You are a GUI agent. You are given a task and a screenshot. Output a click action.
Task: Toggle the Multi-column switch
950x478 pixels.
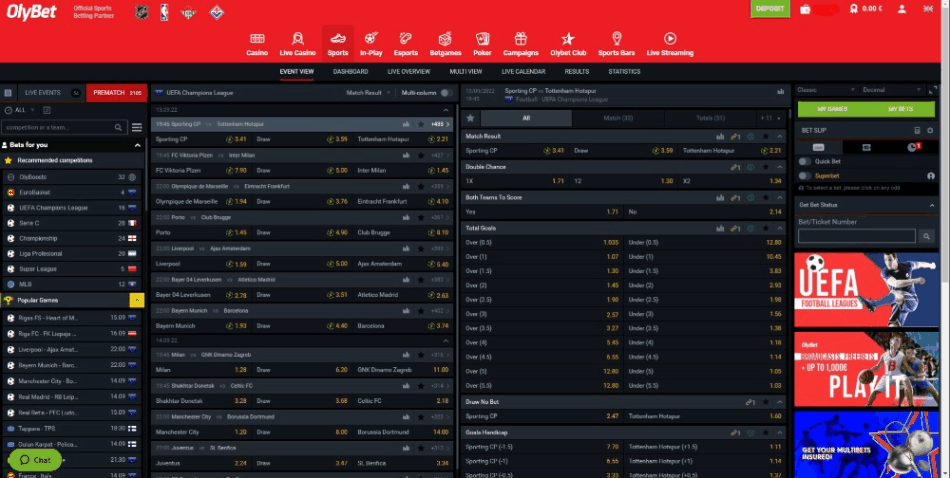point(447,93)
